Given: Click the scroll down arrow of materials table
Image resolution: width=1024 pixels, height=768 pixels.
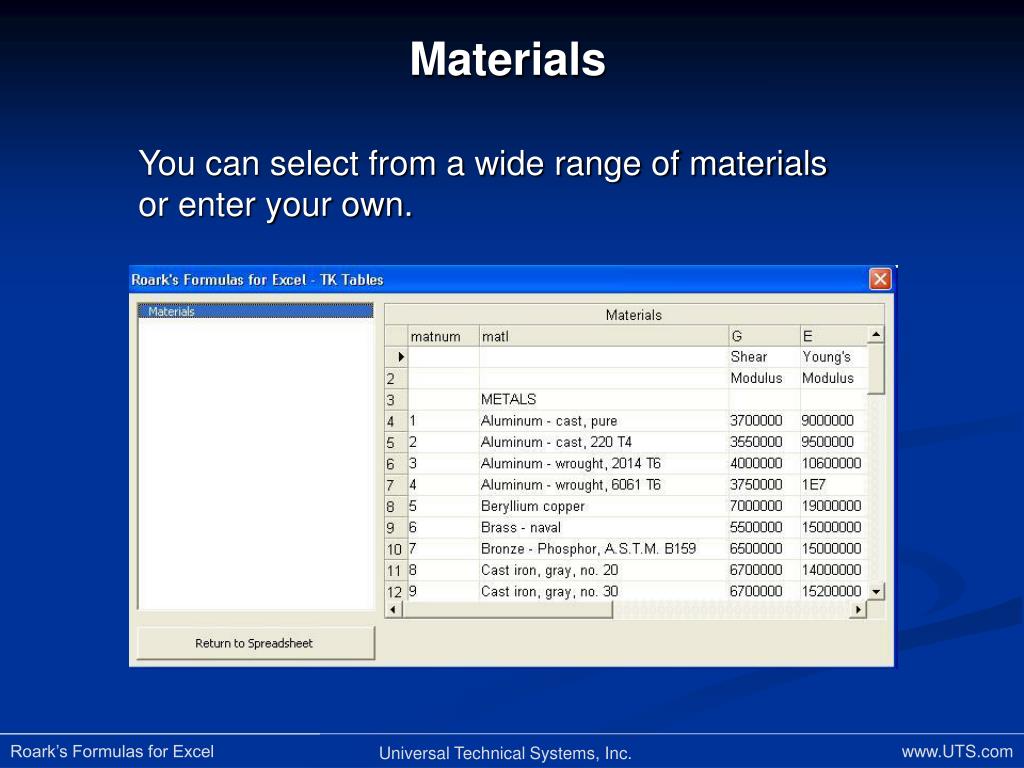Looking at the screenshot, I should click(876, 592).
